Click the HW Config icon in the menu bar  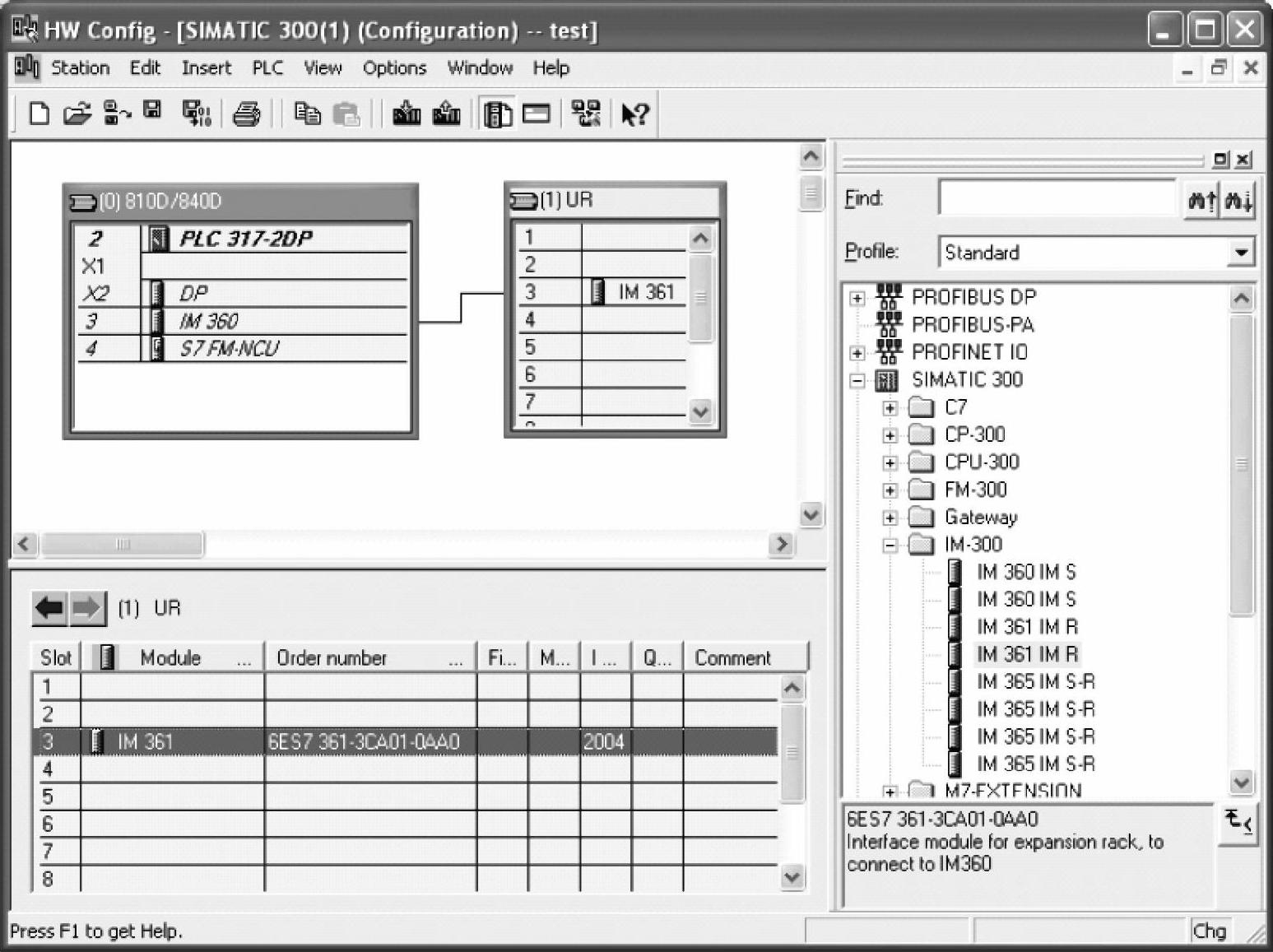coord(26,67)
